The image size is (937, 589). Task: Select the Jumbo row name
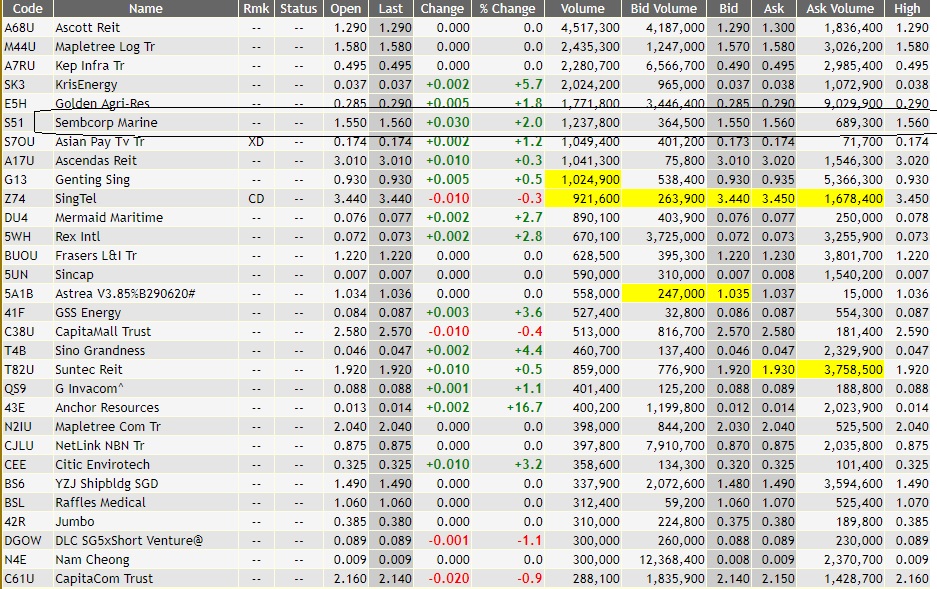point(74,521)
